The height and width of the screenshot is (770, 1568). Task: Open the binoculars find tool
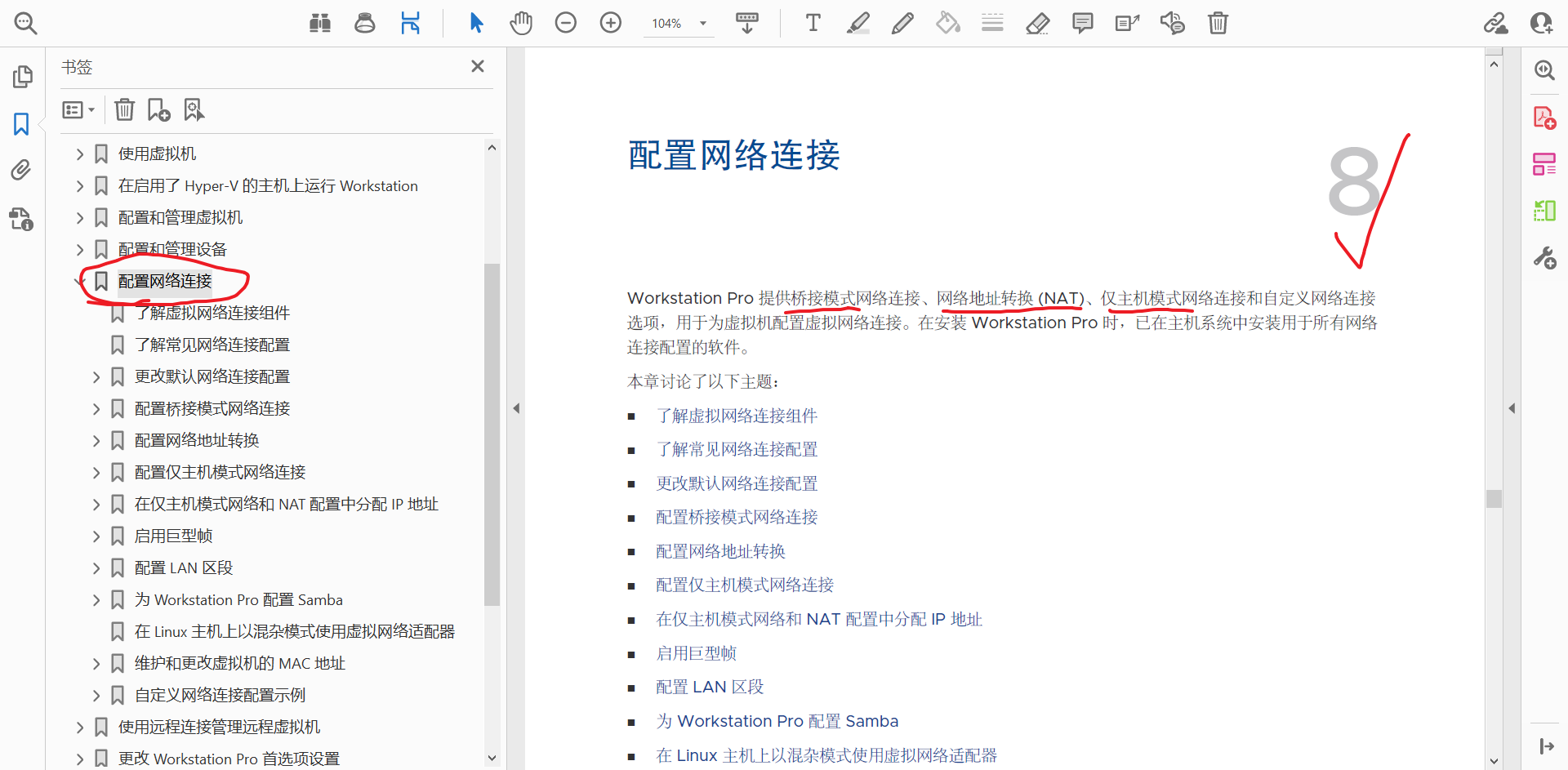[x=320, y=23]
